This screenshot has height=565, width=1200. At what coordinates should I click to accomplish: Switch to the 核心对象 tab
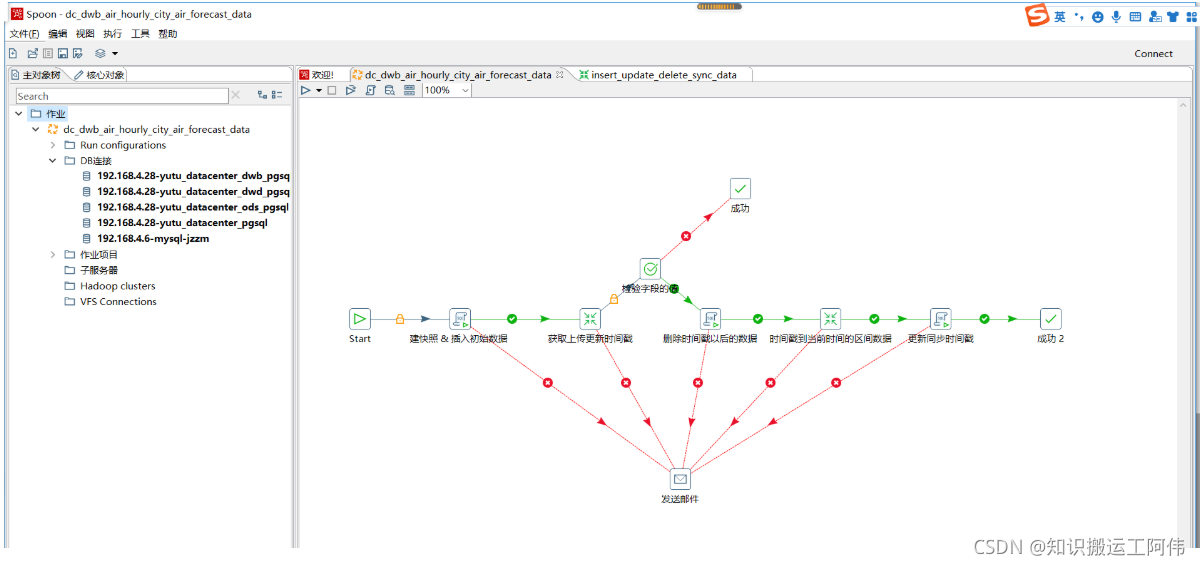(x=98, y=75)
